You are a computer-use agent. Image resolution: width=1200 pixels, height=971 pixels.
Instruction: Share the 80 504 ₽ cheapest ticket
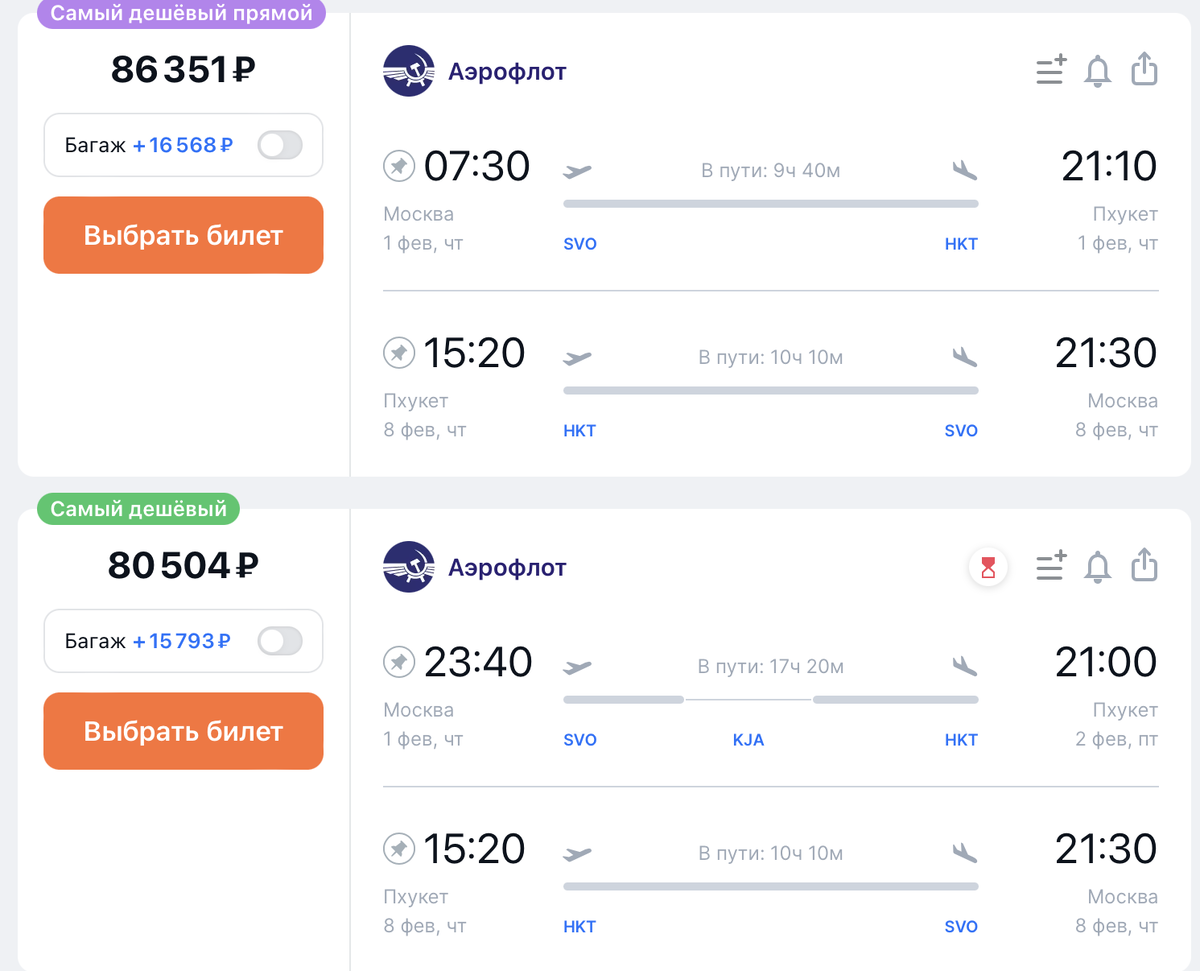[x=1144, y=565]
